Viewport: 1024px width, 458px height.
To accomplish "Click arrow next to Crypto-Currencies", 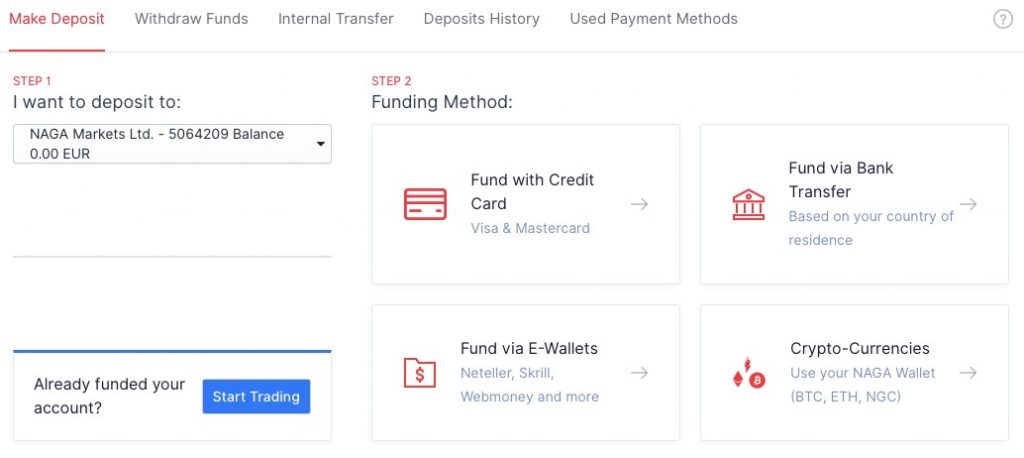I will (968, 373).
